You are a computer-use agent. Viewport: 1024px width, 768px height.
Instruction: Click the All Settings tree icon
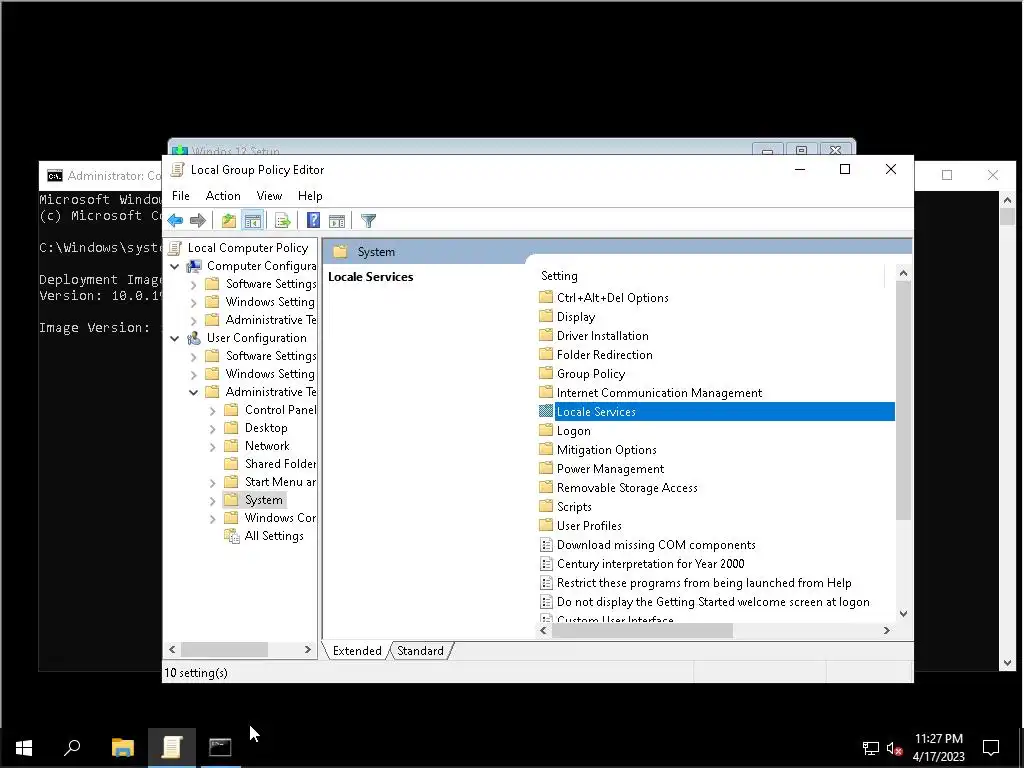pyautogui.click(x=231, y=536)
